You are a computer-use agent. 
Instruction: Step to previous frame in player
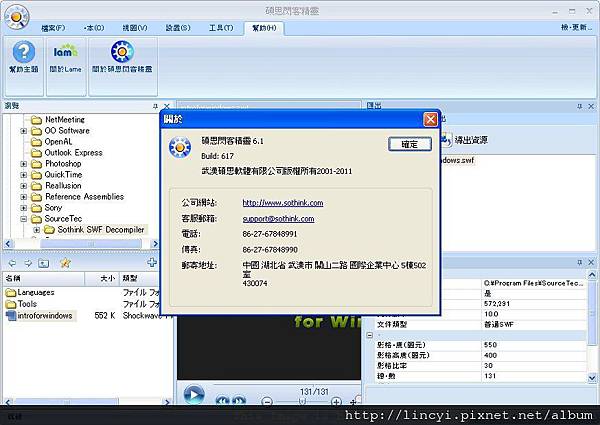point(222,401)
